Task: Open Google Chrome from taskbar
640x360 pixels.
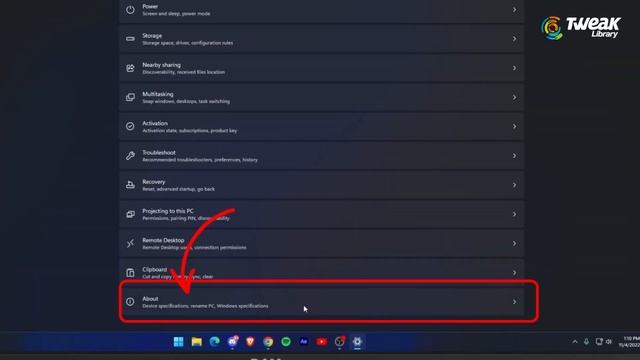Action: pyautogui.click(x=268, y=342)
